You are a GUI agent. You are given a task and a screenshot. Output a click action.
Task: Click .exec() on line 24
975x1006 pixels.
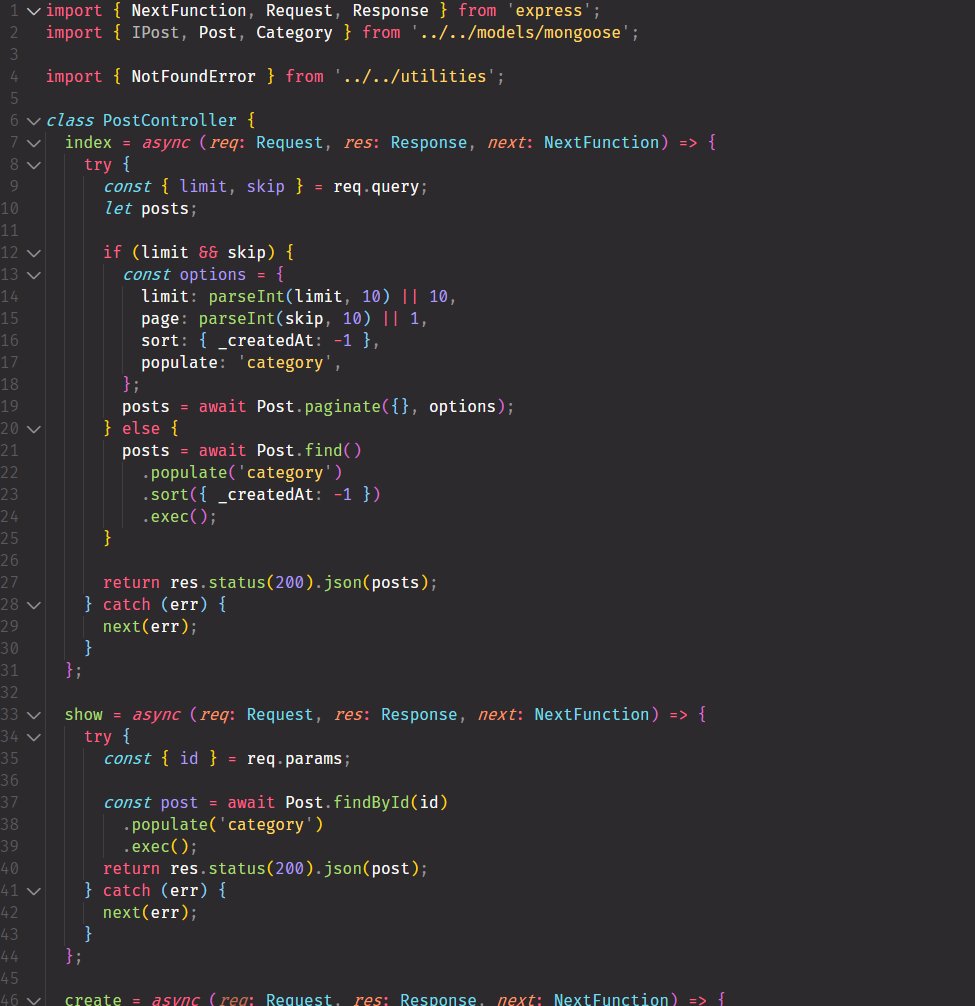(x=174, y=516)
